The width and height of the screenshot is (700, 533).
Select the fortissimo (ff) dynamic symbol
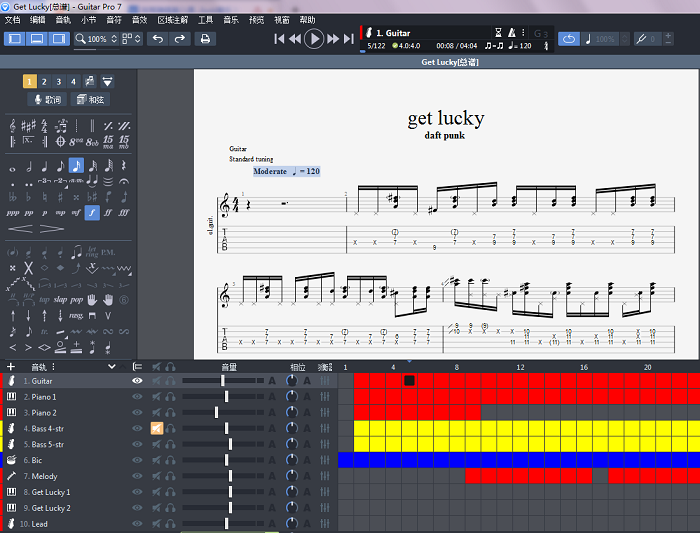pos(108,212)
